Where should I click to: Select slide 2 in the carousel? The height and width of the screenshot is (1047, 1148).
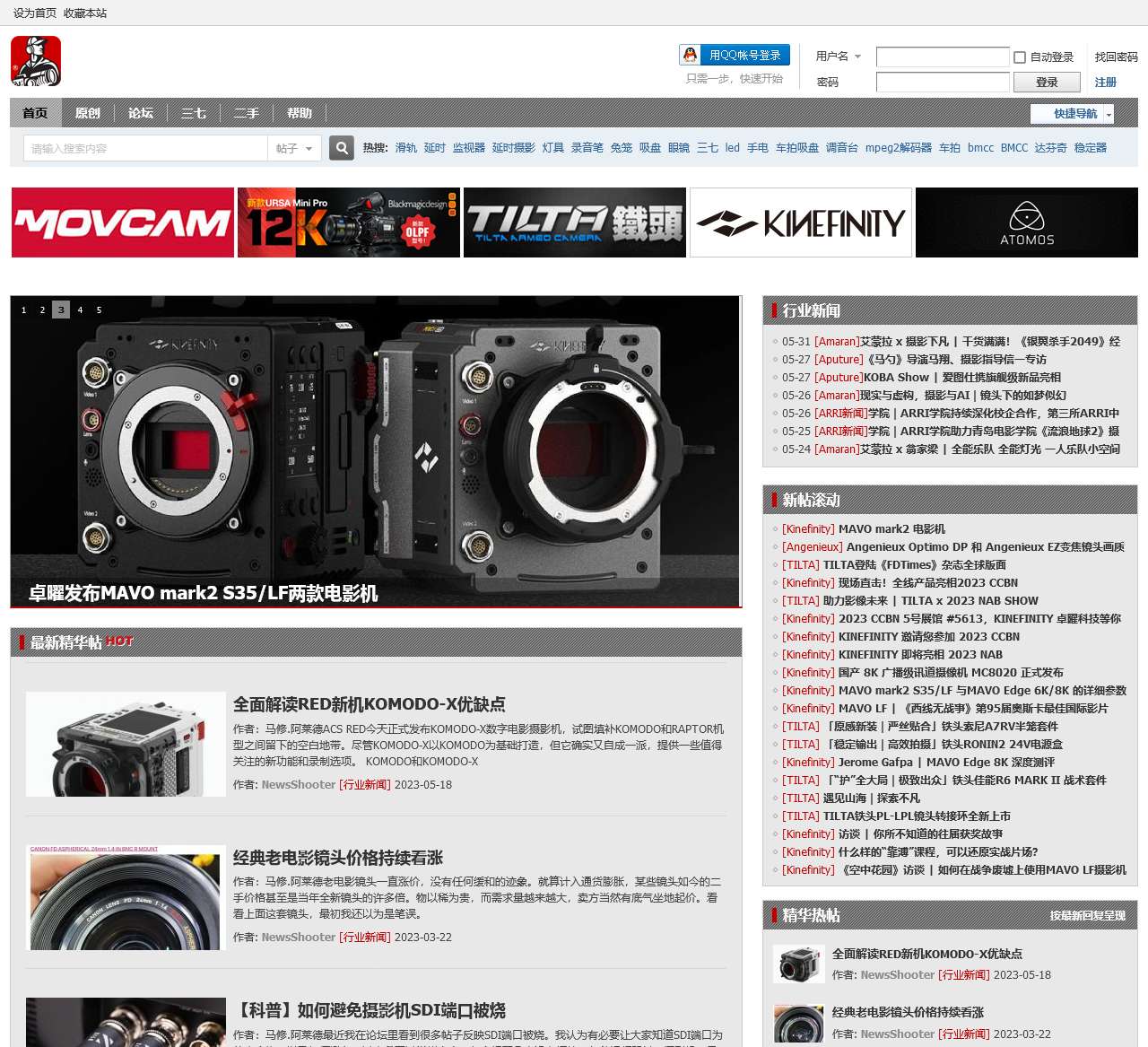[x=42, y=310]
